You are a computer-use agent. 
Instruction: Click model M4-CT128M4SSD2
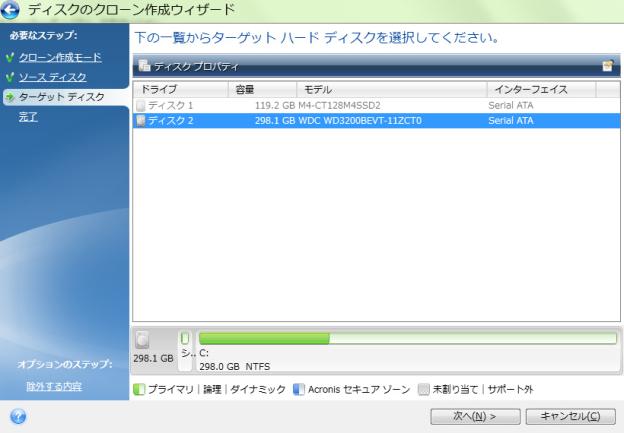[339, 105]
